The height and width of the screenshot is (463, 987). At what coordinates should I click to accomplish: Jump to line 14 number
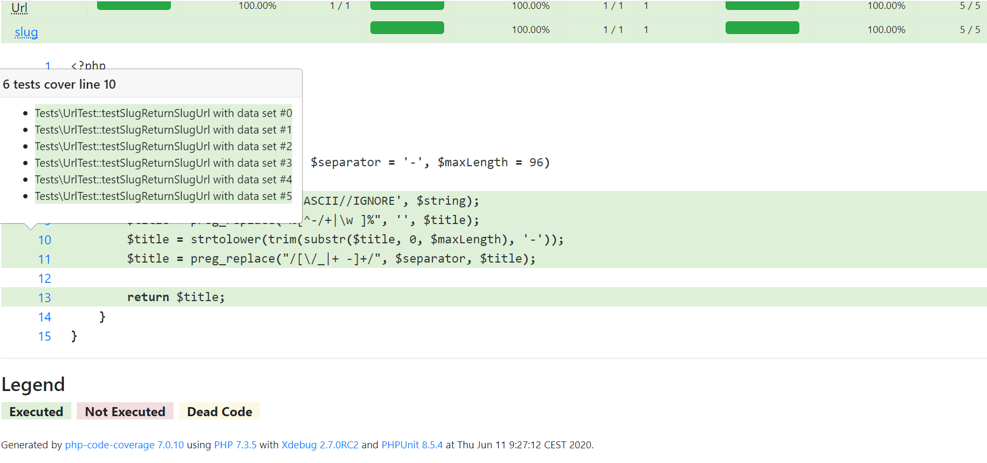tap(45, 317)
